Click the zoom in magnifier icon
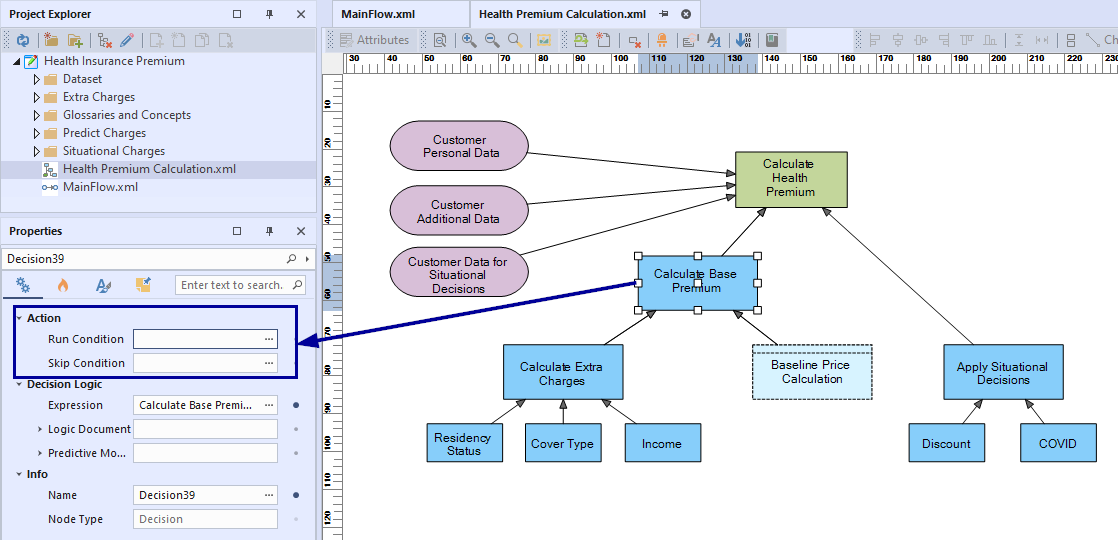 [468, 40]
